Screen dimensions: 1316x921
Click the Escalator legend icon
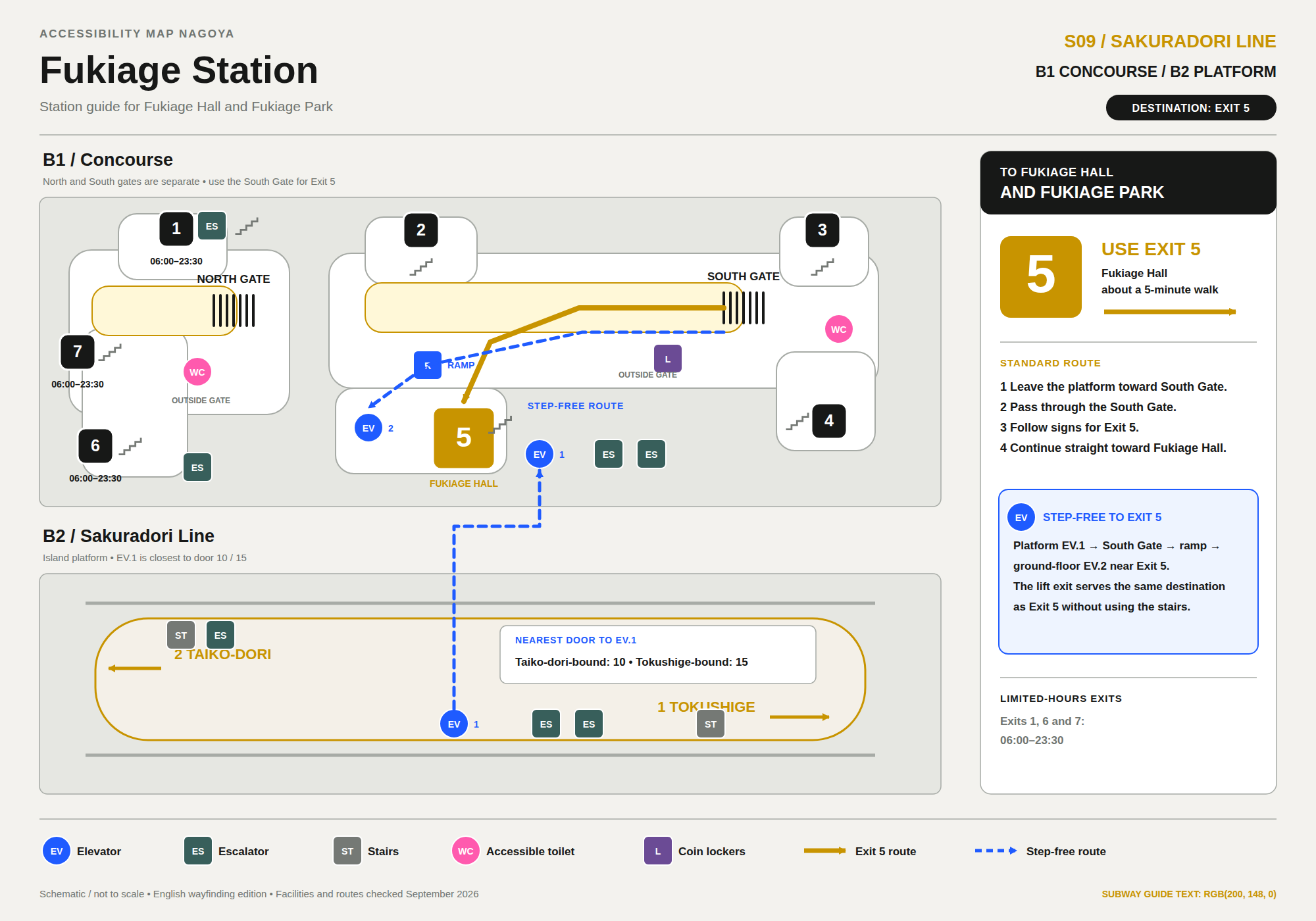(x=198, y=851)
